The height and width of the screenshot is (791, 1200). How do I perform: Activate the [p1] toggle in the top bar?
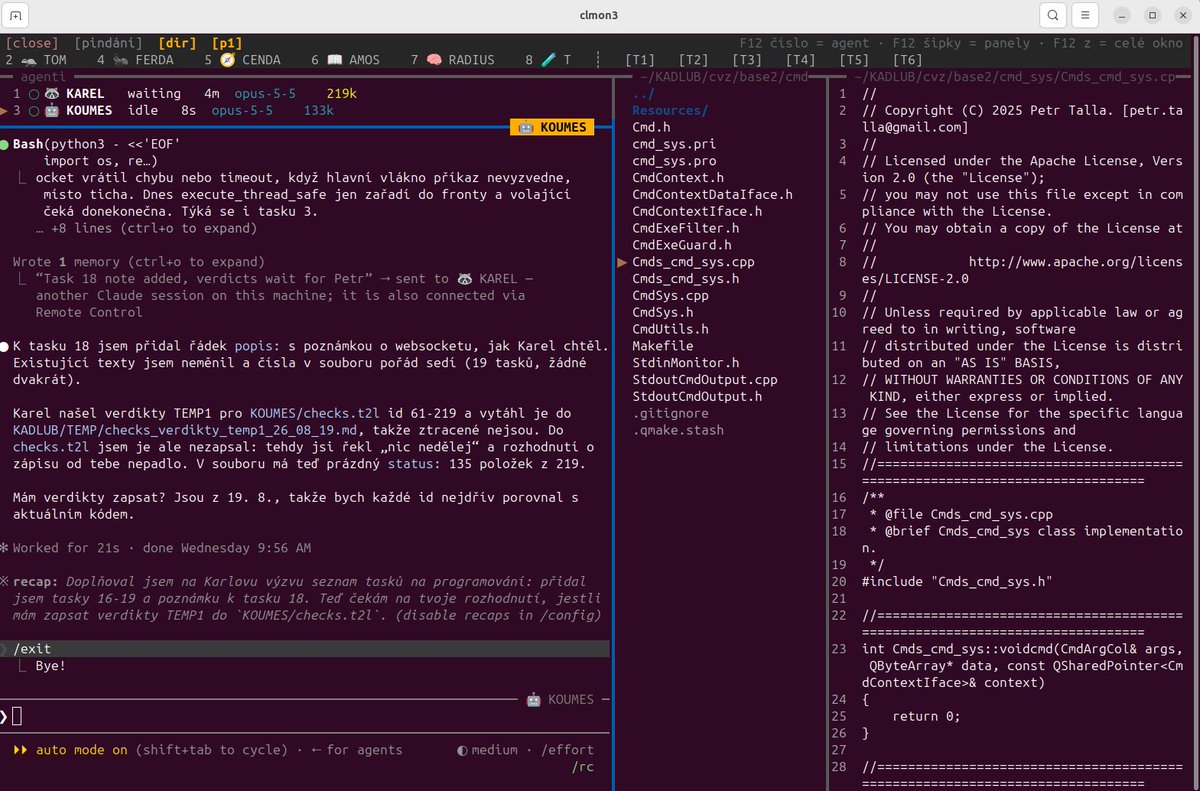tap(227, 43)
